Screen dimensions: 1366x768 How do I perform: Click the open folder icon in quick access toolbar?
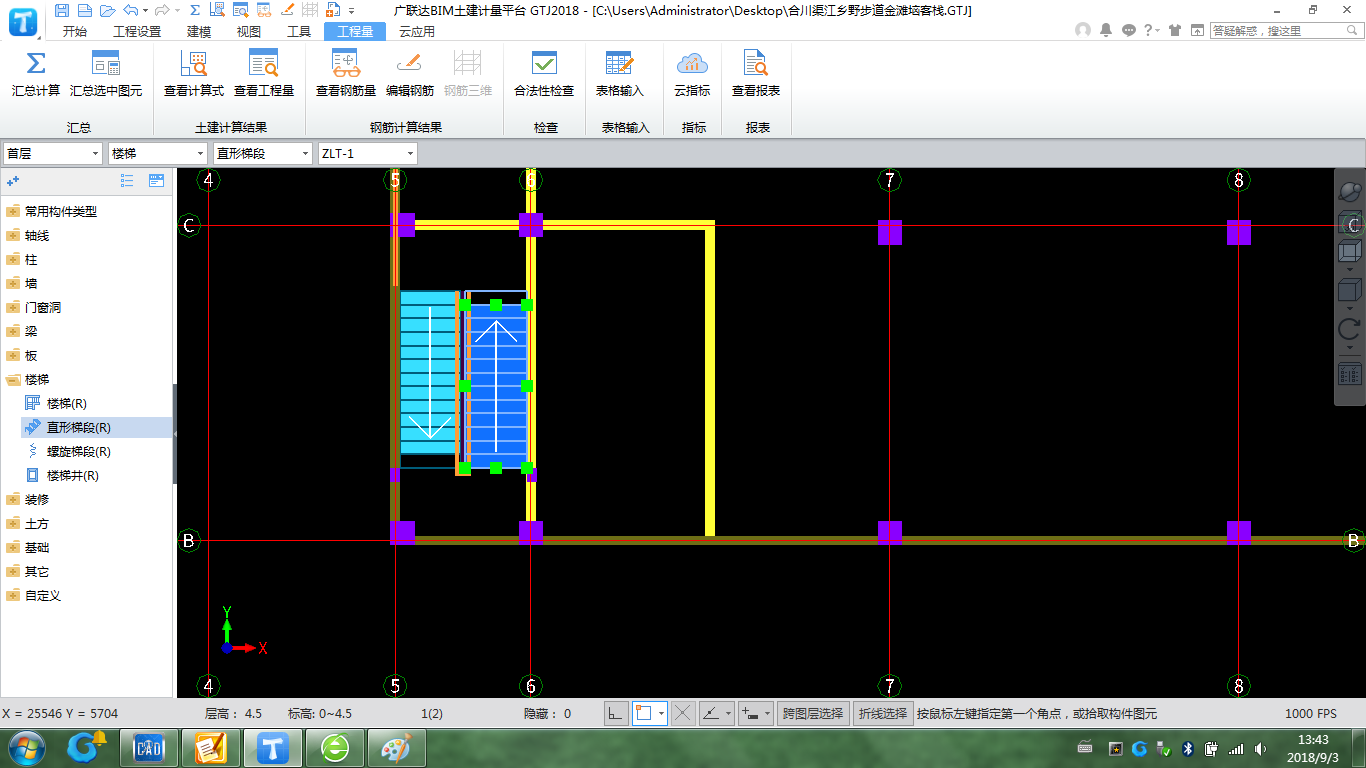point(106,10)
